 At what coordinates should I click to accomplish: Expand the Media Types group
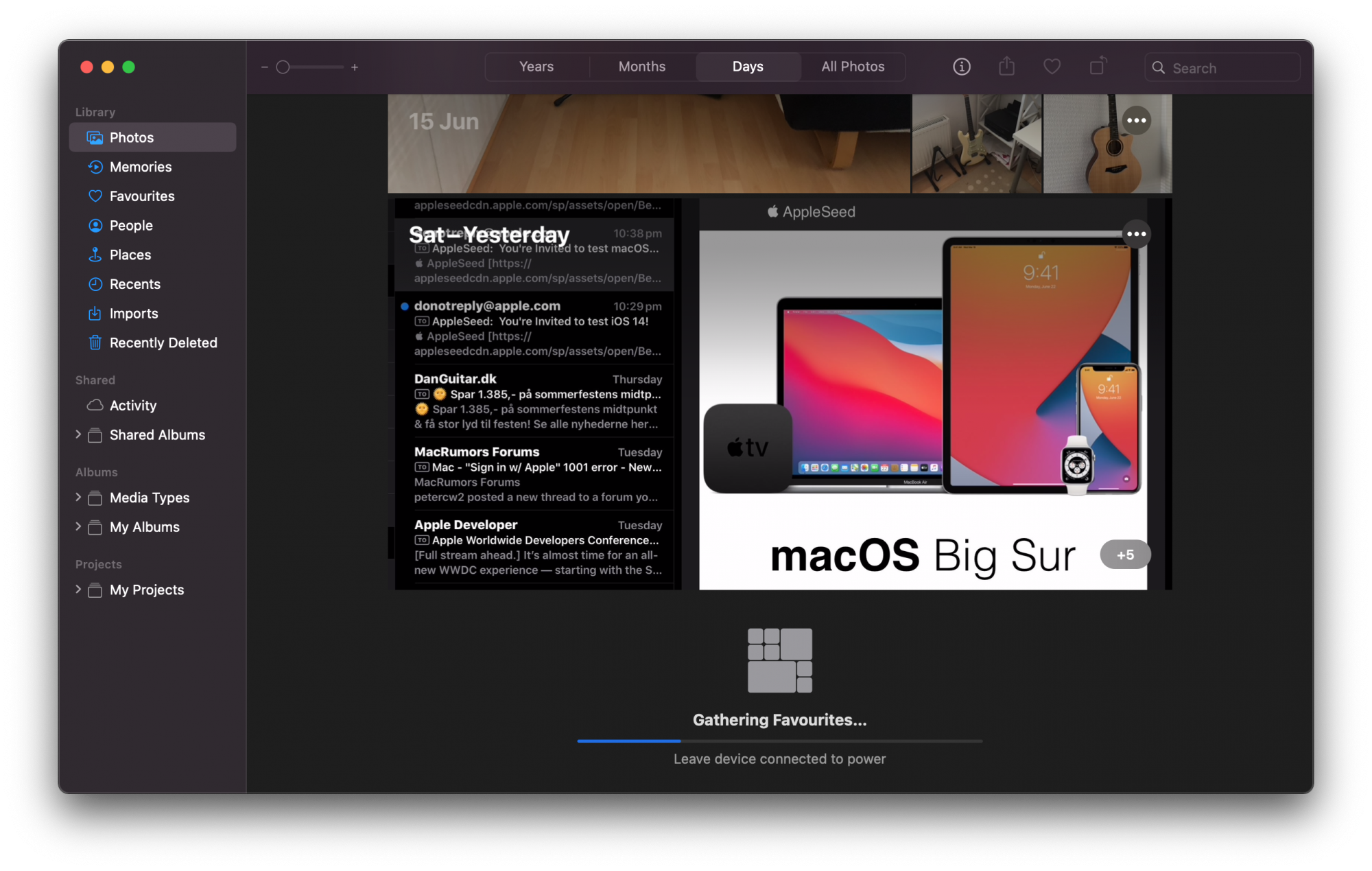coord(78,498)
